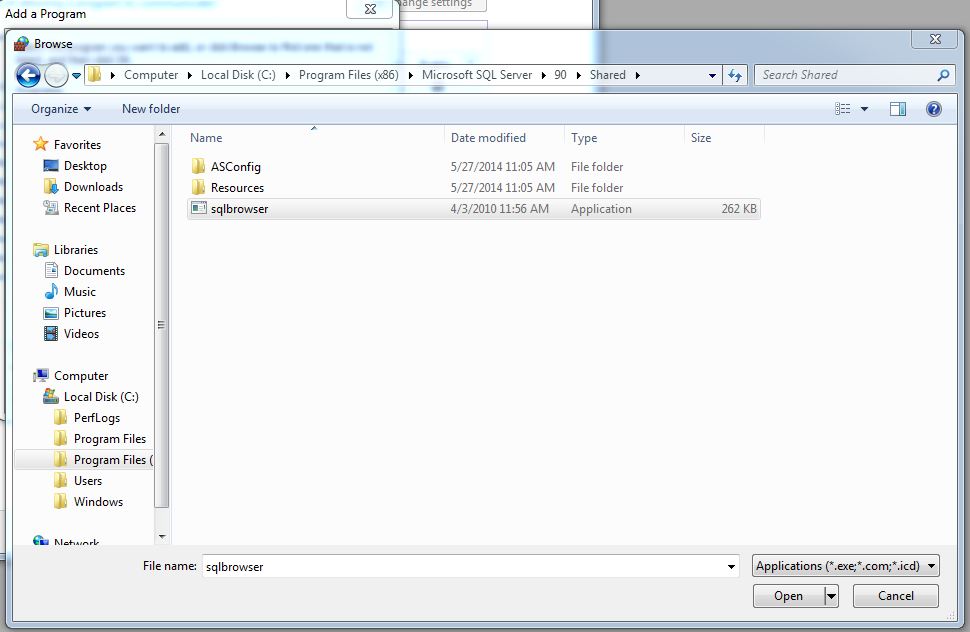Expand the arrow after Shared in the breadcrumb
The height and width of the screenshot is (632, 970).
point(637,75)
